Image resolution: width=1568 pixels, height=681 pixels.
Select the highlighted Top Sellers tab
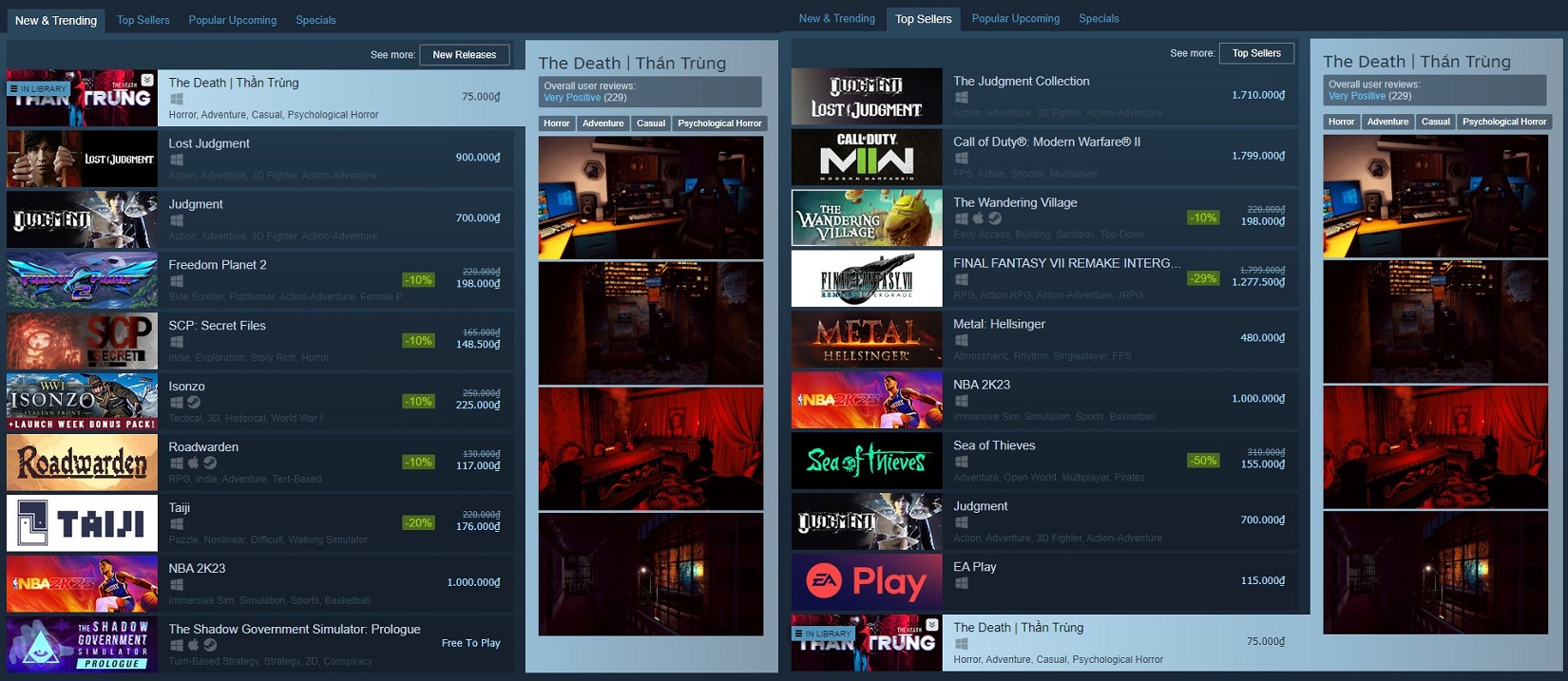pos(923,19)
